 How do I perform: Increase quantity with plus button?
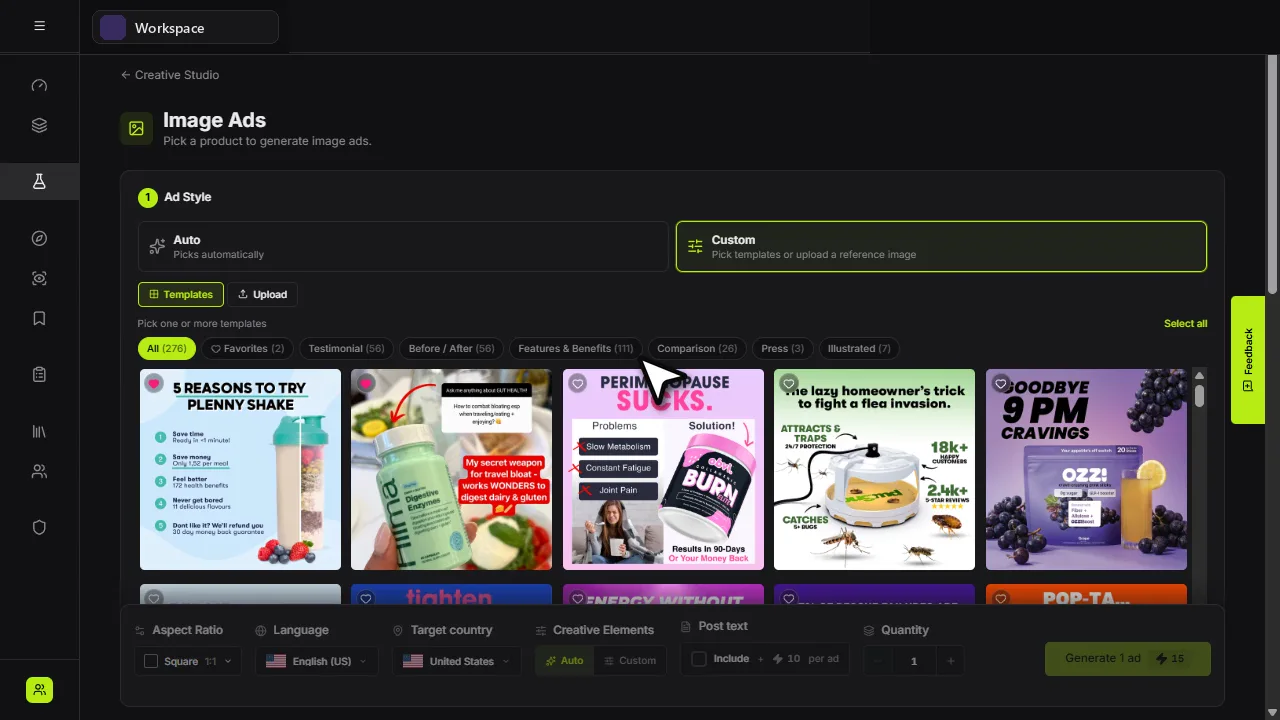(x=950, y=661)
